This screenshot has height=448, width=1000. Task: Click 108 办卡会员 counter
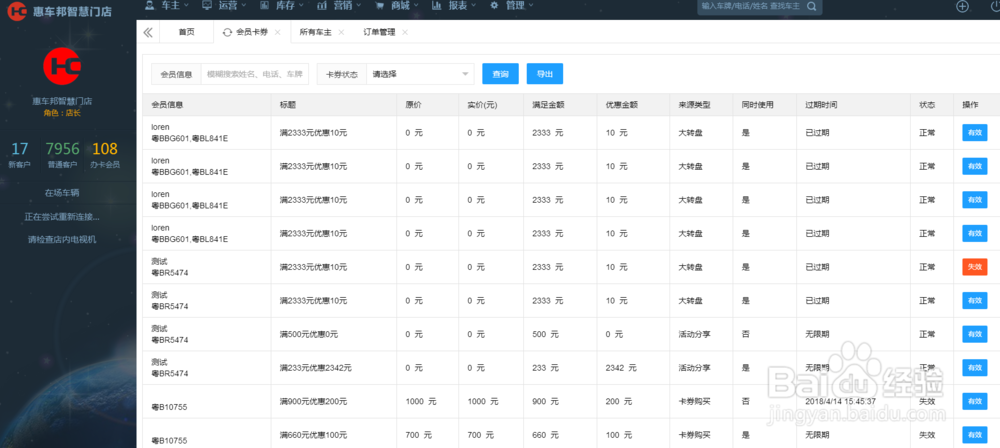tap(105, 155)
